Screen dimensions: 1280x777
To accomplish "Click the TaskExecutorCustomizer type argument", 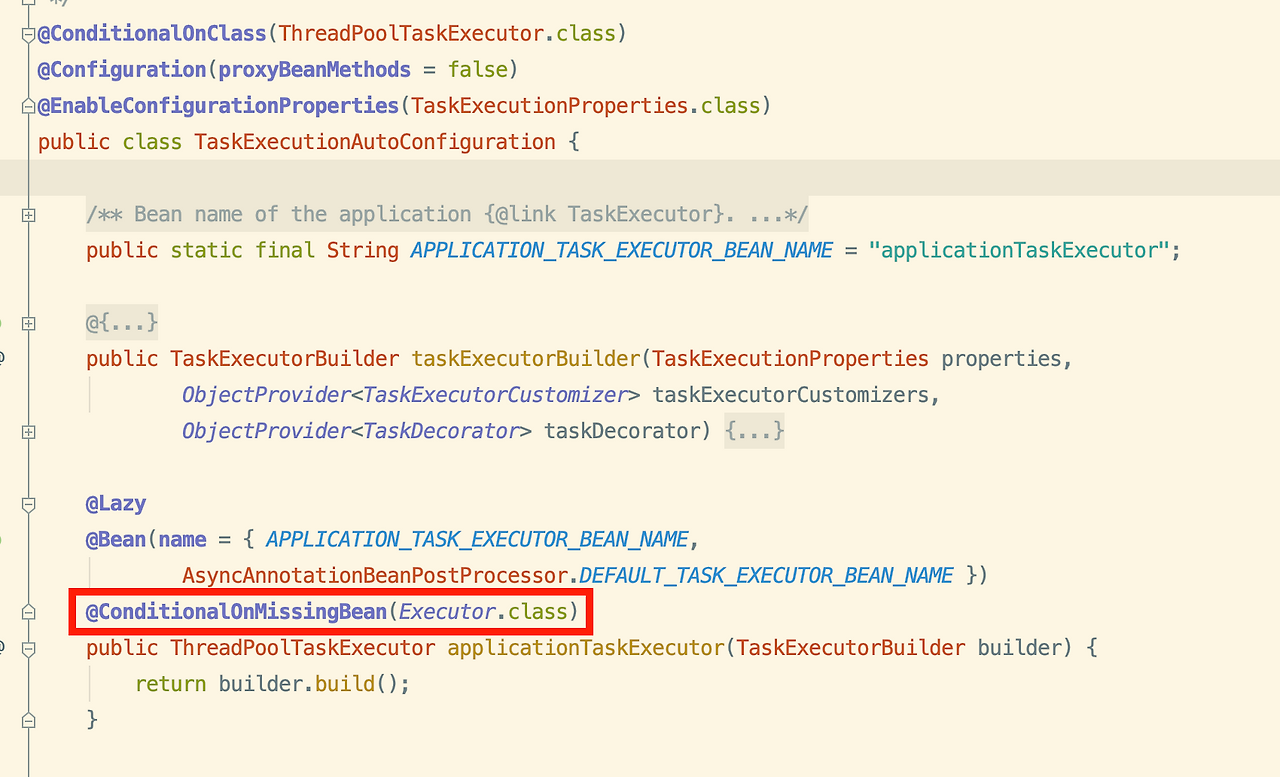I will tap(495, 394).
